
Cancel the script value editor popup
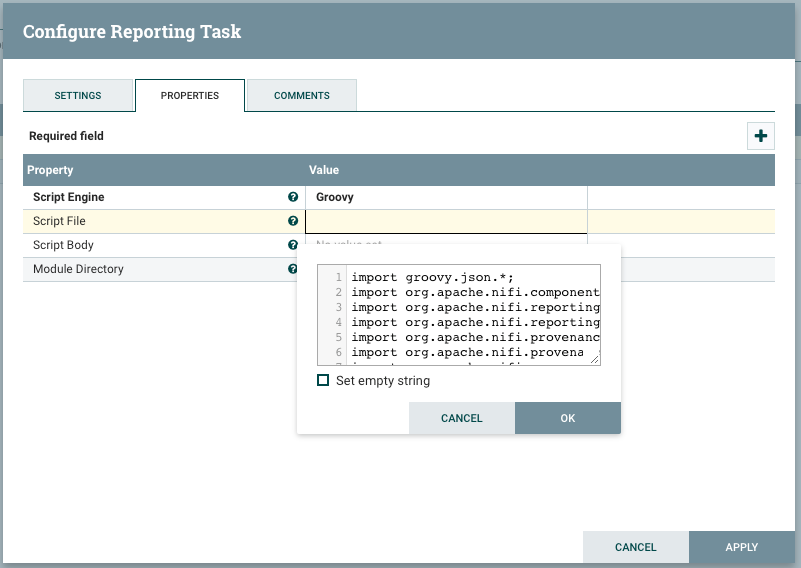(x=461, y=418)
